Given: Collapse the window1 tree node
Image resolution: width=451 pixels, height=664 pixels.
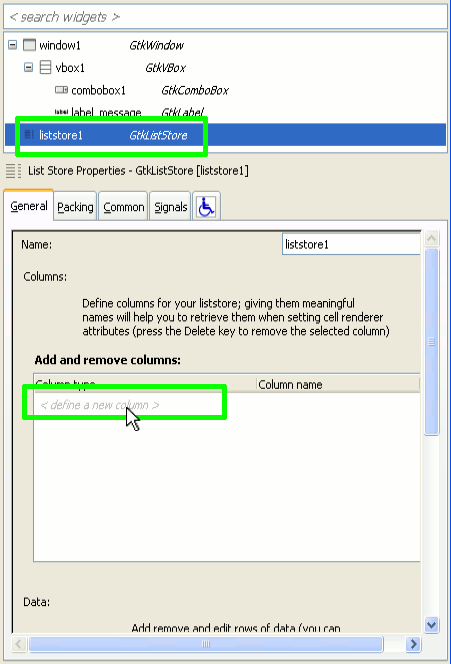Looking at the screenshot, I should 13,44.
